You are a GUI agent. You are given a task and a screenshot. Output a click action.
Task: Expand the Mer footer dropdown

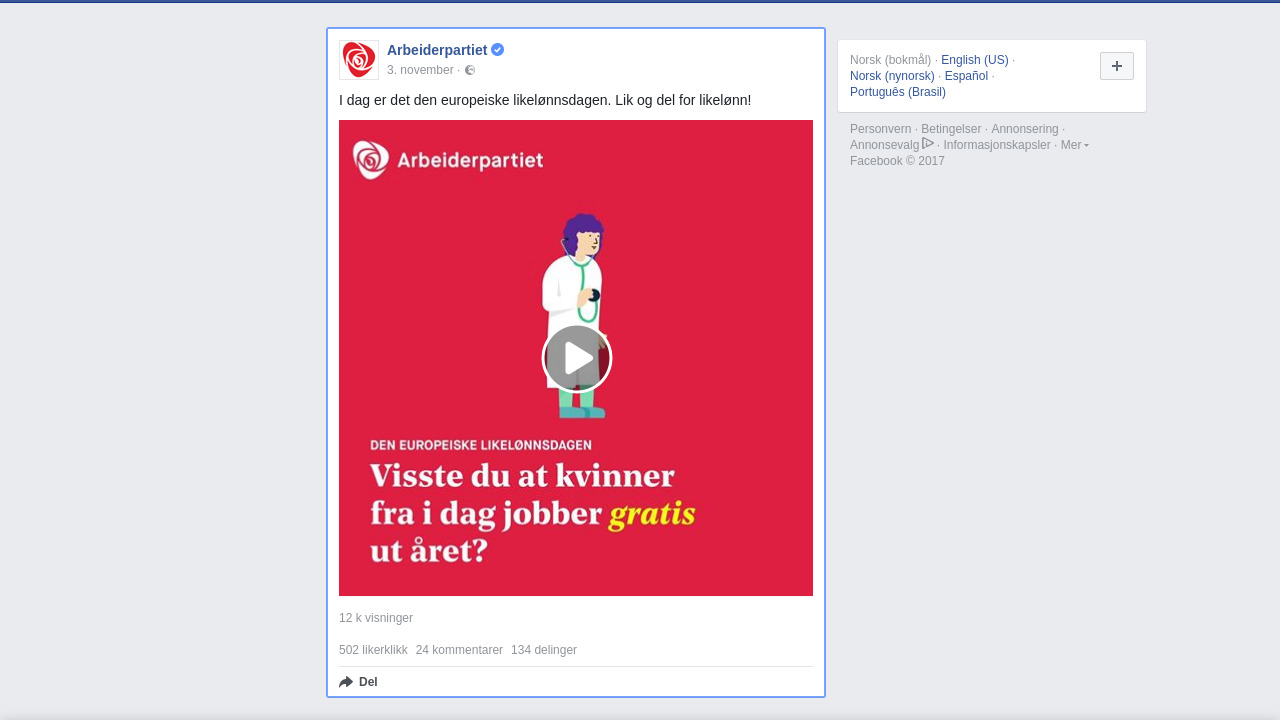coord(1075,145)
